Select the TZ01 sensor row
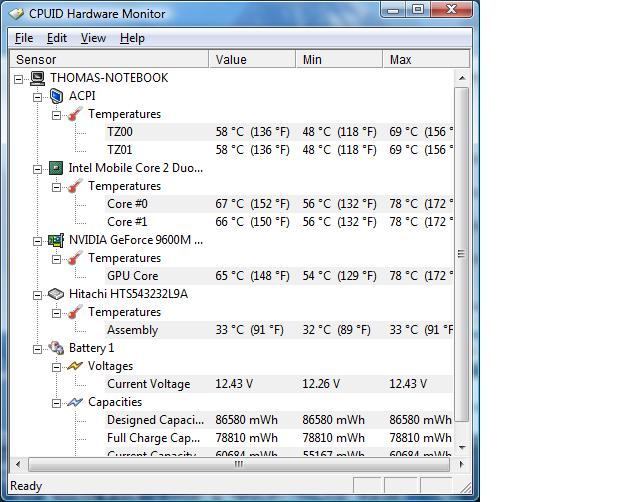This screenshot has width=640, height=502. pos(279,150)
